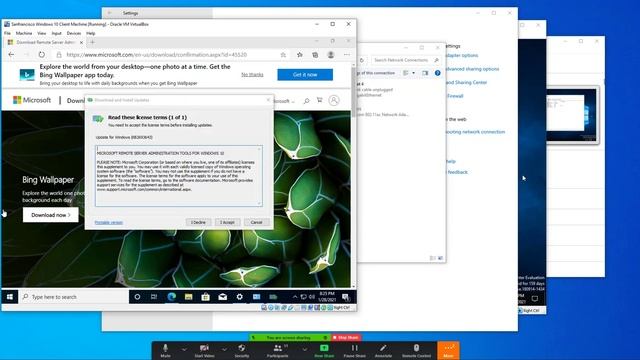Open Security in Zoom toolbar
640x360 pixels.
point(242,350)
